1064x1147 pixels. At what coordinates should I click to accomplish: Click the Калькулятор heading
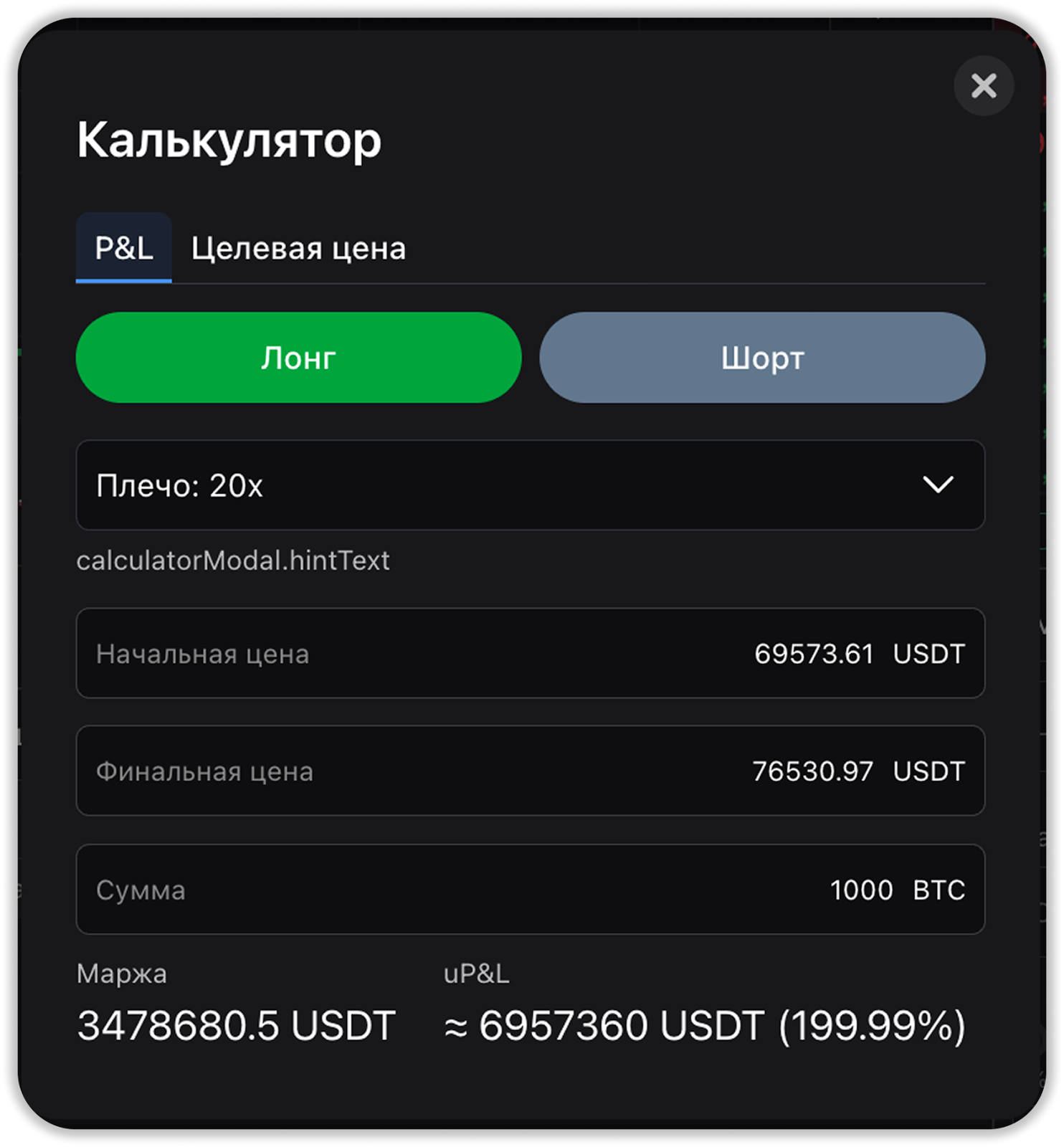point(229,140)
